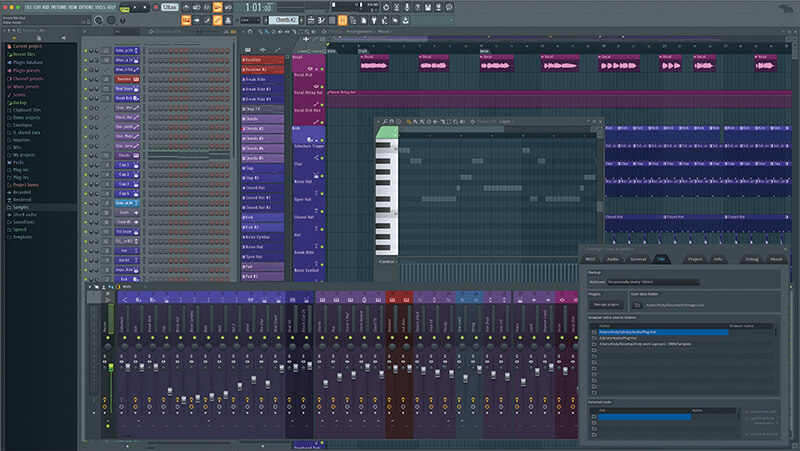The width and height of the screenshot is (800, 451).
Task: Mute the Hat channel via green LED
Action: 86,250
